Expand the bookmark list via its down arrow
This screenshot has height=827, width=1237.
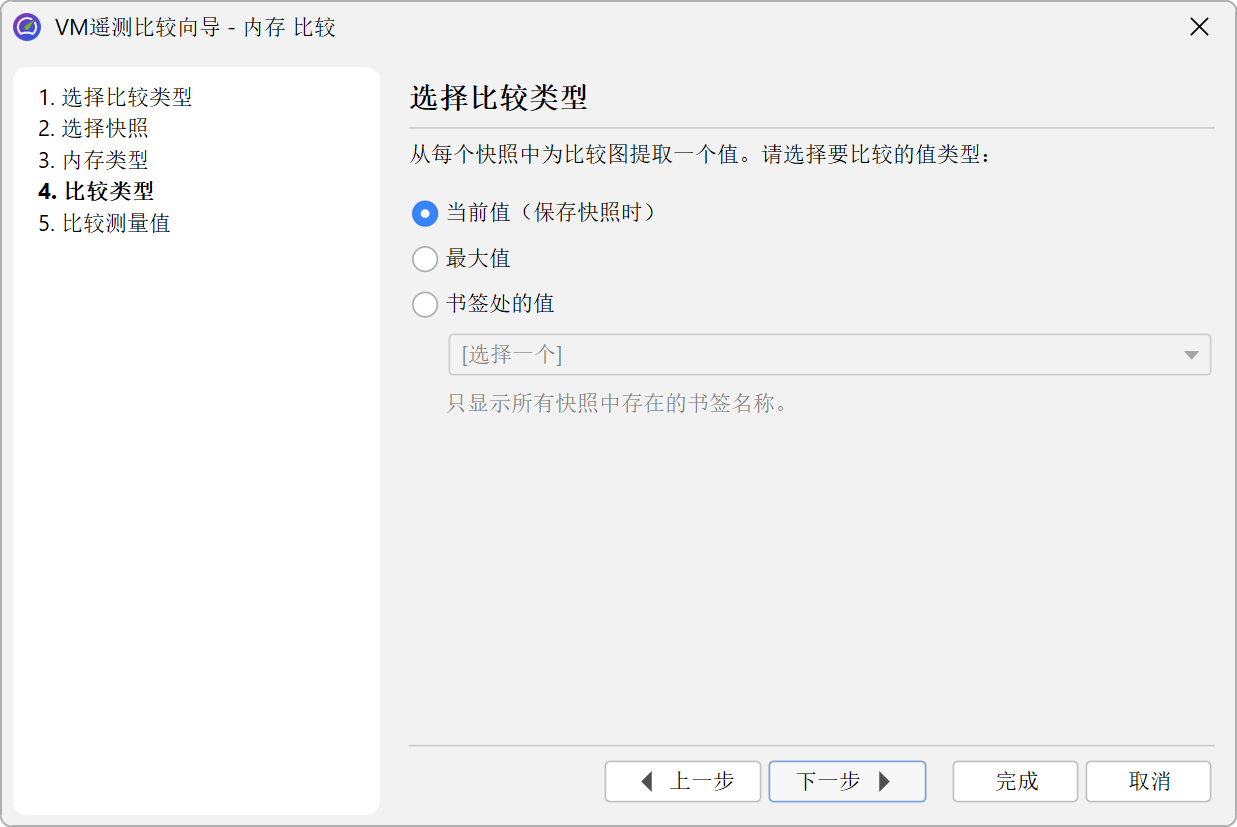point(1190,355)
